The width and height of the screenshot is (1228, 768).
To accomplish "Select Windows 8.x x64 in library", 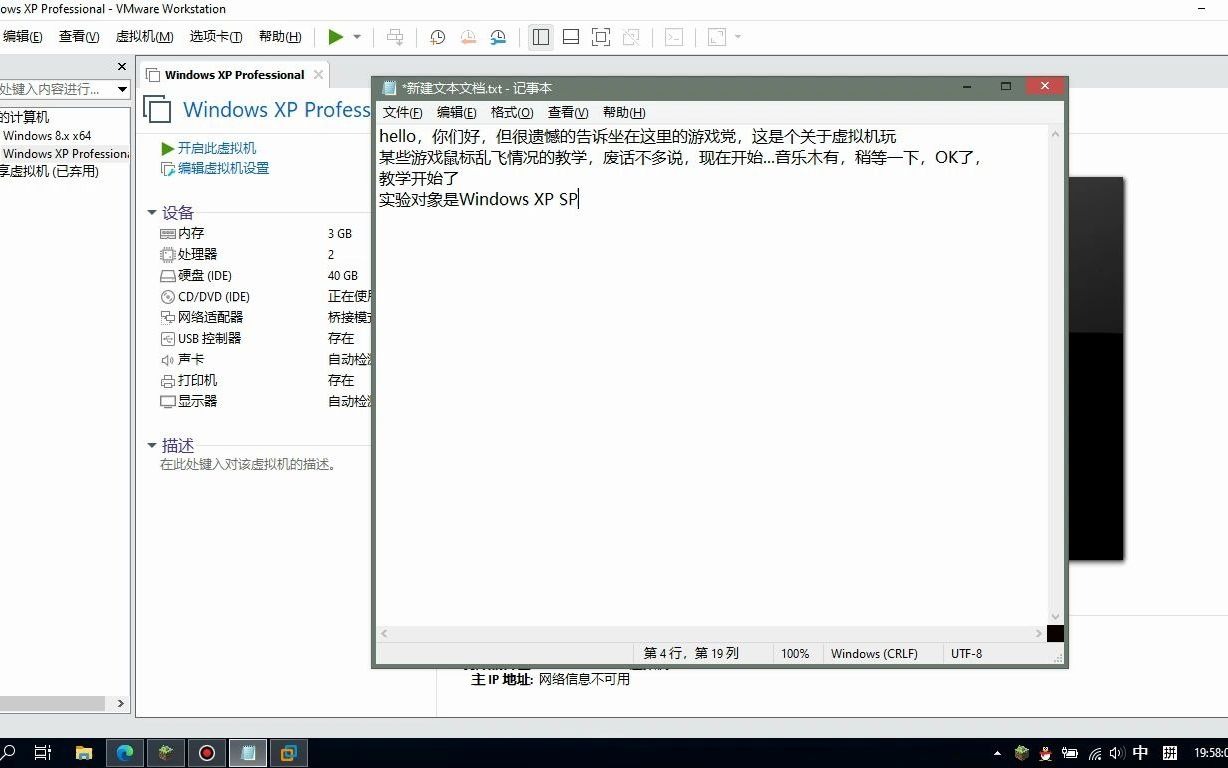I will coord(47,135).
